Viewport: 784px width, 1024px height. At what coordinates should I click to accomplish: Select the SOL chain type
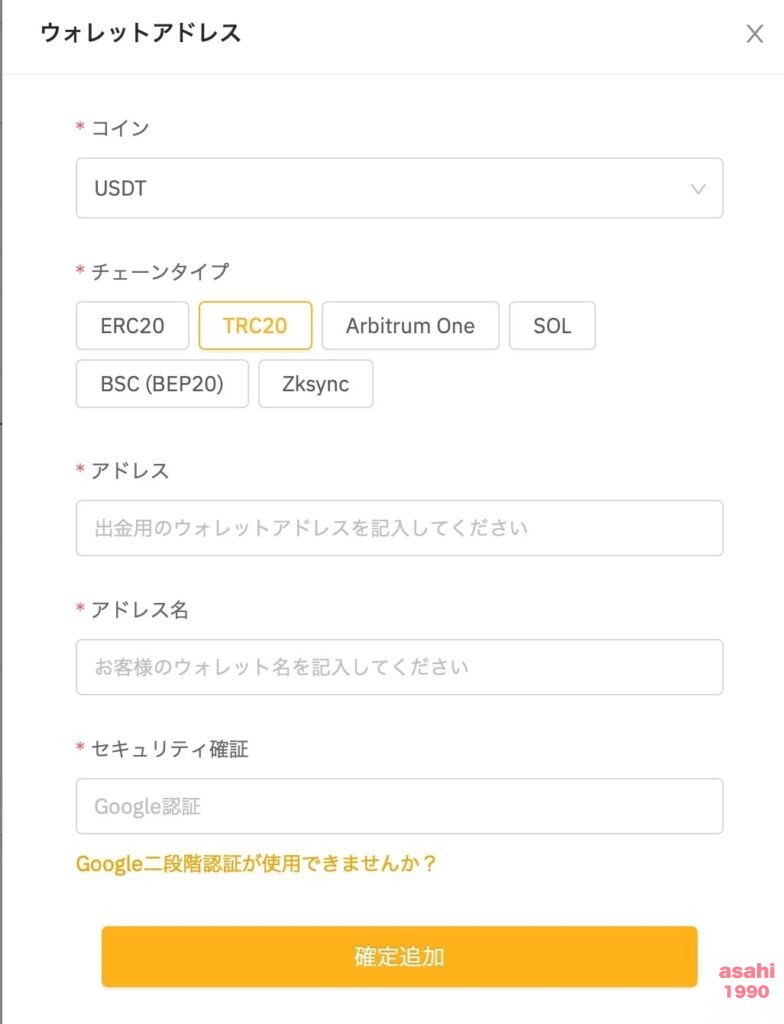click(x=552, y=325)
